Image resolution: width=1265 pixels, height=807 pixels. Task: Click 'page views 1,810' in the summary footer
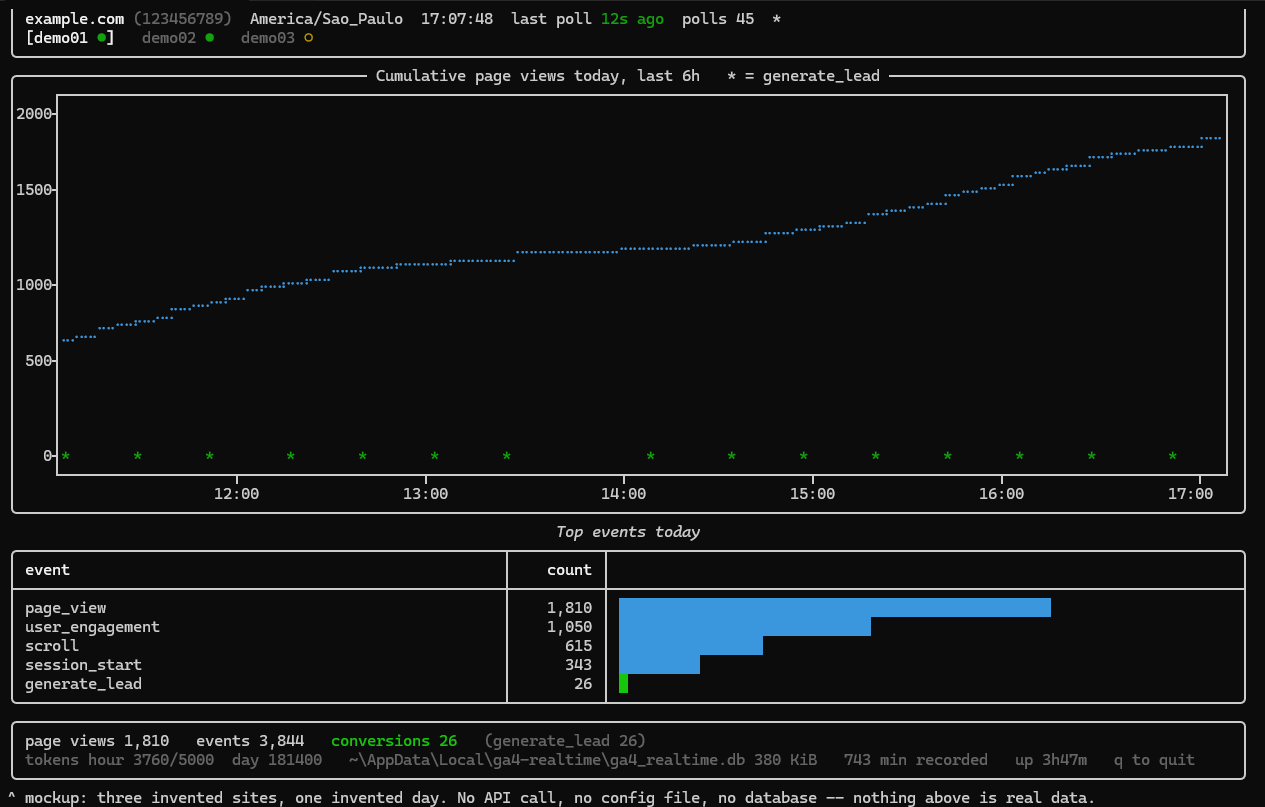[x=97, y=741]
